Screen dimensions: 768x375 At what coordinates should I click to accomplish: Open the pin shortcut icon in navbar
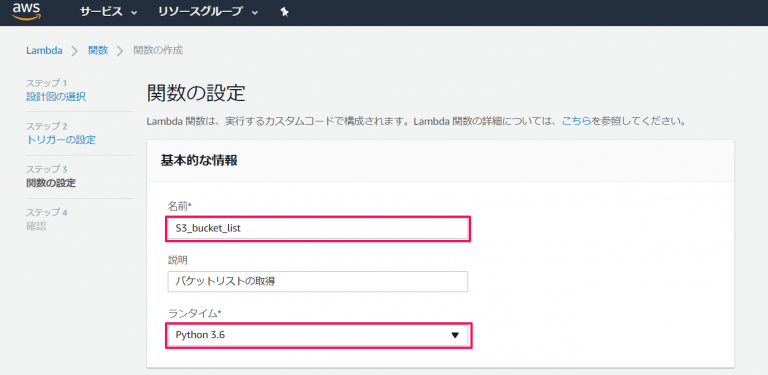(x=284, y=12)
